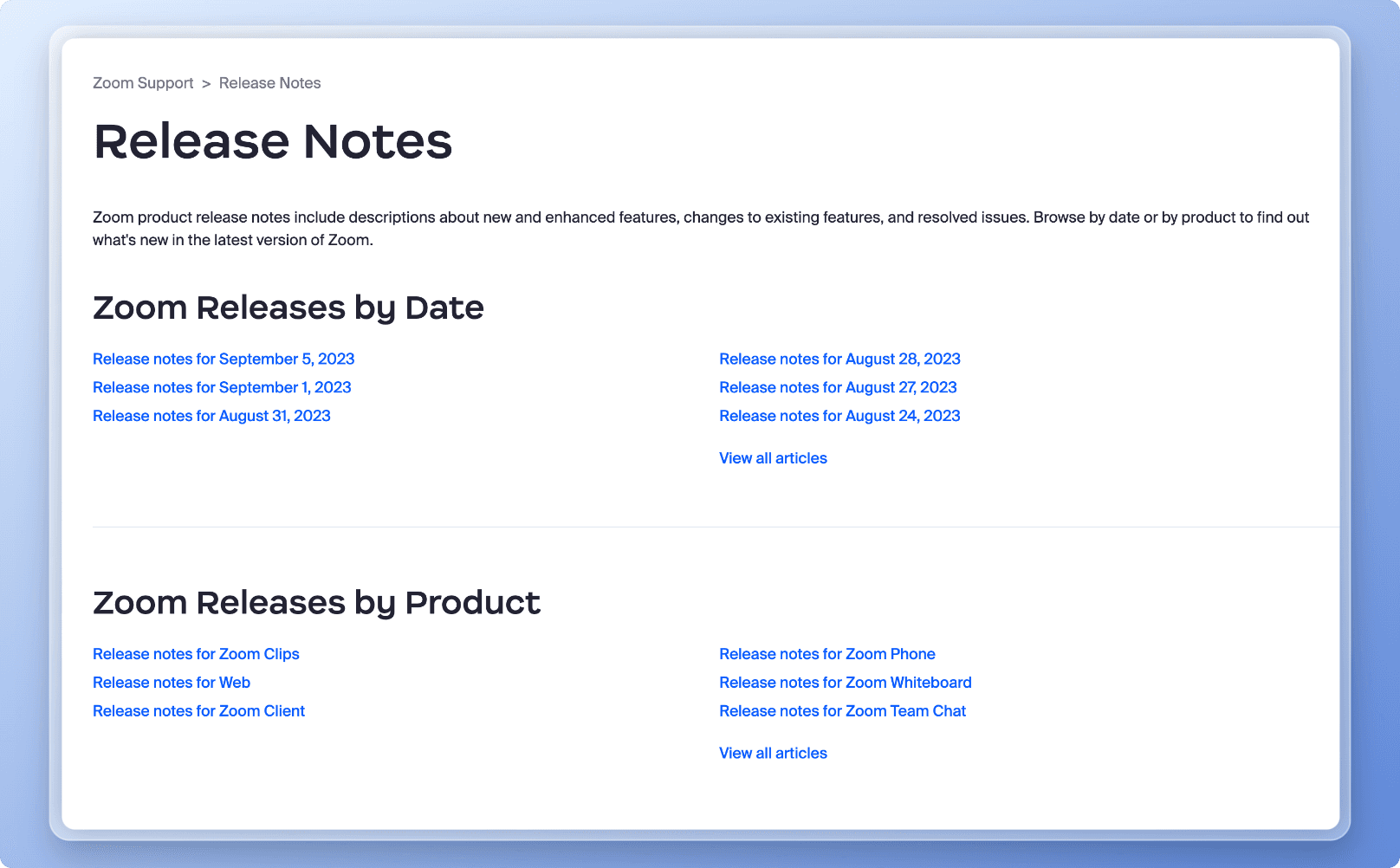Select the Release Notes breadcrumb

tap(269, 83)
